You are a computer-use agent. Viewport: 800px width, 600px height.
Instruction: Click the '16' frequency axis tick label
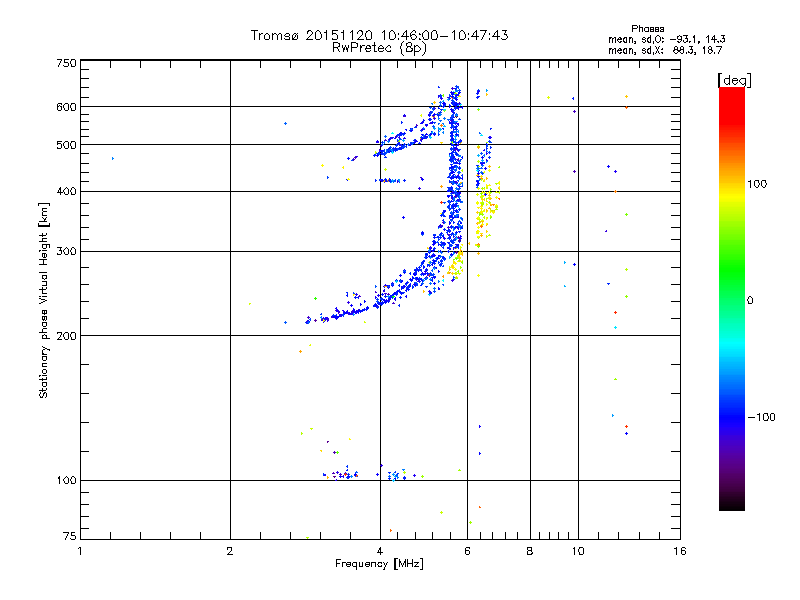pos(680,551)
